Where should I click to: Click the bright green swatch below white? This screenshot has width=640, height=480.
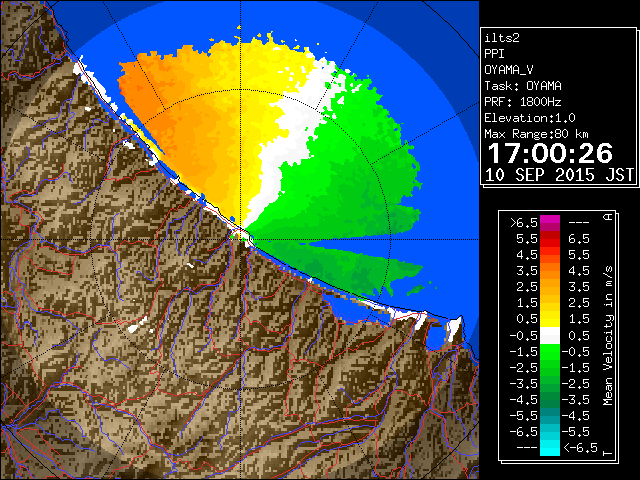(x=550, y=352)
